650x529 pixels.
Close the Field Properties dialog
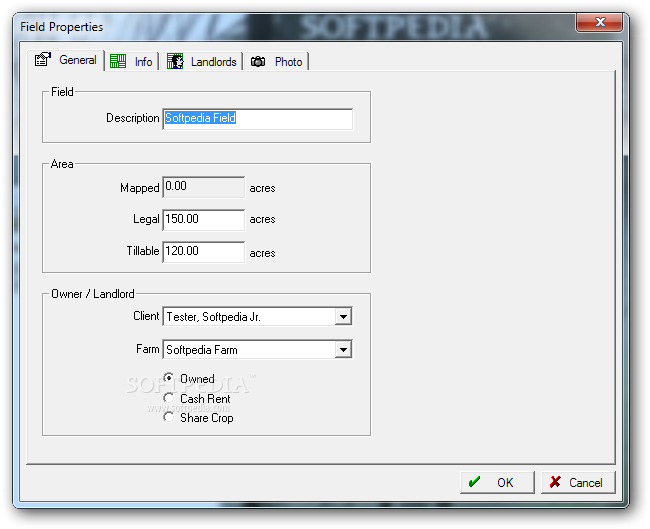point(599,22)
